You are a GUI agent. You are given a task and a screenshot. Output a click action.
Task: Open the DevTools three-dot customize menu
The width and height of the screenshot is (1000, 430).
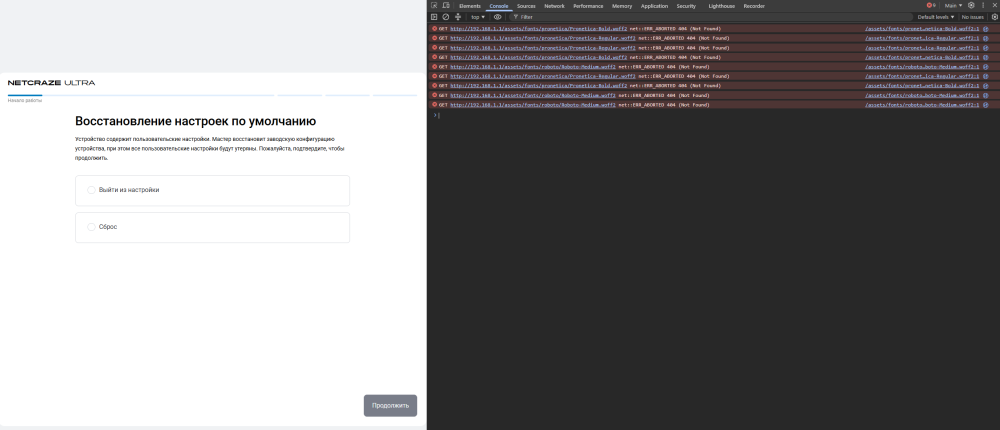pyautogui.click(x=983, y=6)
